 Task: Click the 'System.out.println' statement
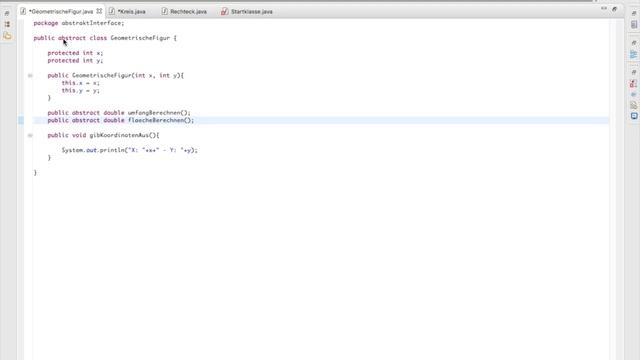(x=129, y=150)
